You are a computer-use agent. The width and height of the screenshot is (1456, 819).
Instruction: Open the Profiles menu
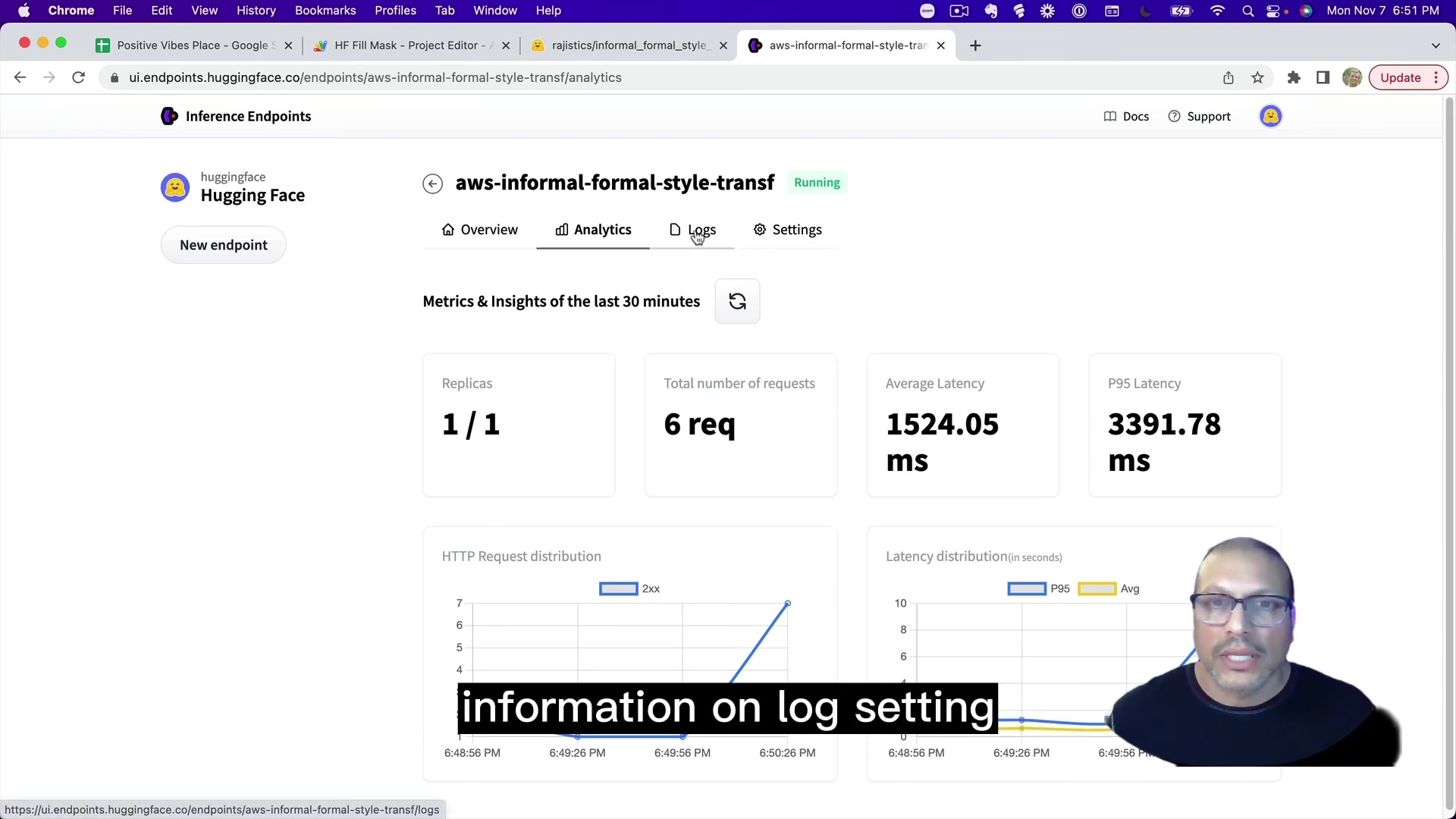395,11
